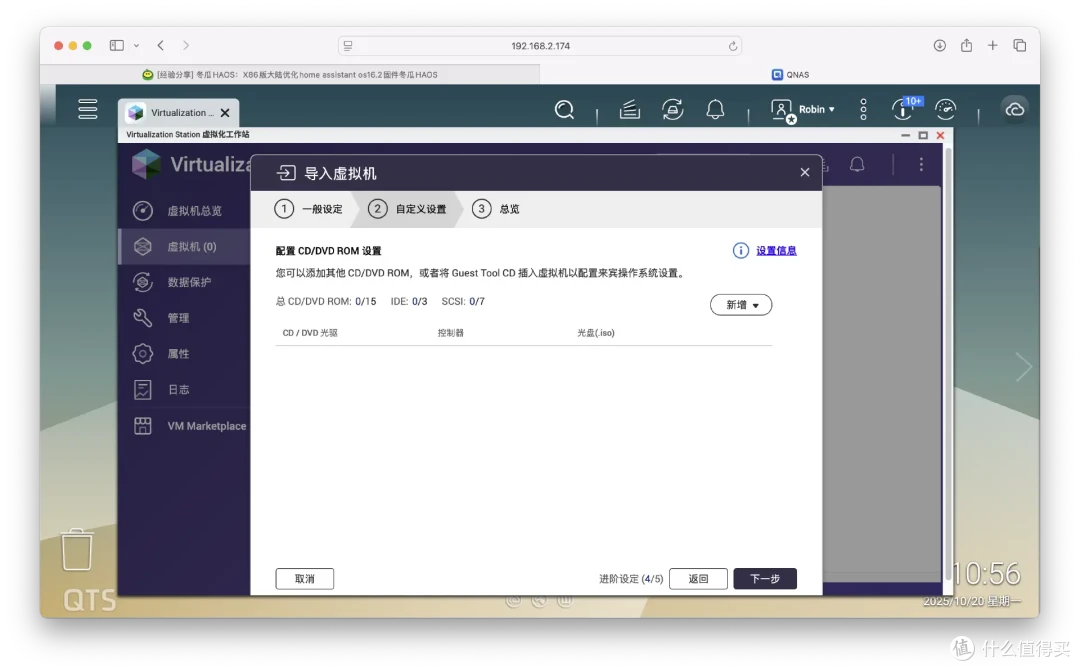
Task: Click the 日志 log icon
Action: pyautogui.click(x=143, y=390)
